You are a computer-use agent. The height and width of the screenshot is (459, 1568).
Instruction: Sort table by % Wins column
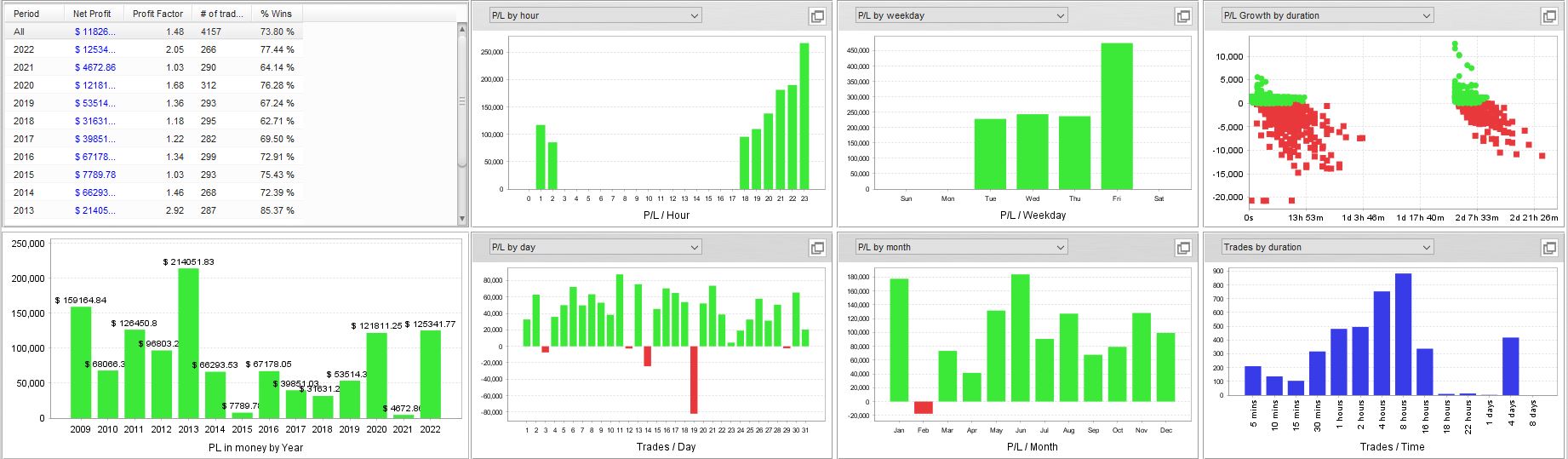coord(277,14)
